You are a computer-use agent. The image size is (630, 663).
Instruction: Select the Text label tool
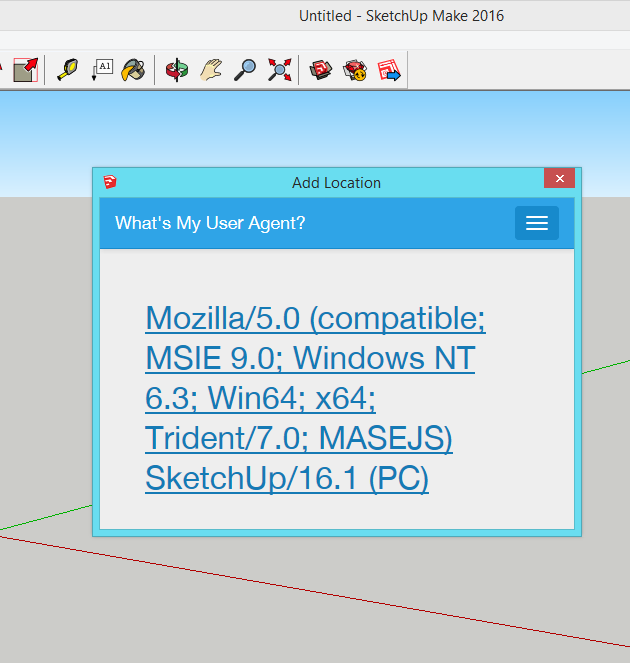tap(102, 70)
